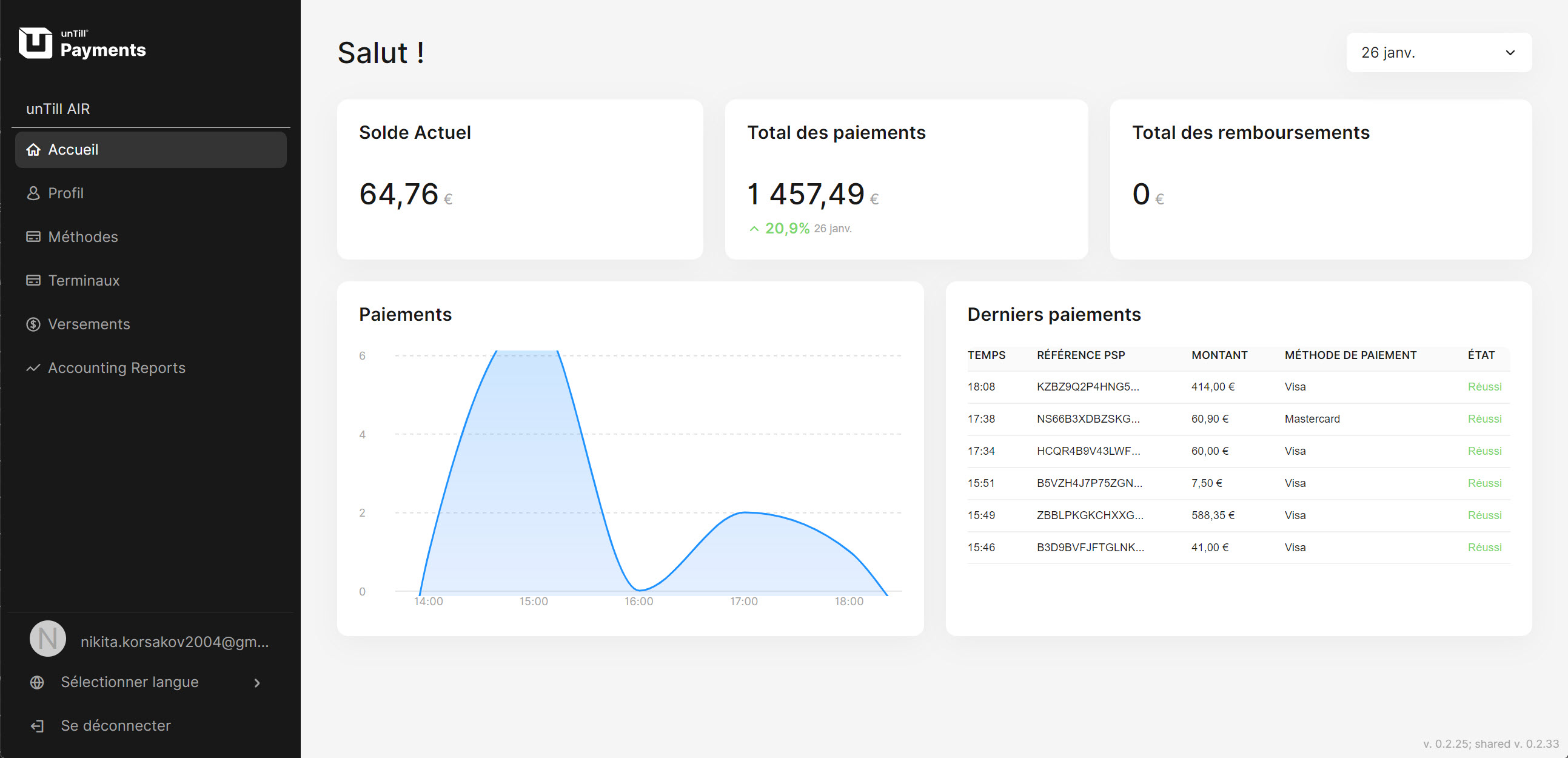
Task: Expand the Sélectionner langue chevron
Action: coord(257,683)
